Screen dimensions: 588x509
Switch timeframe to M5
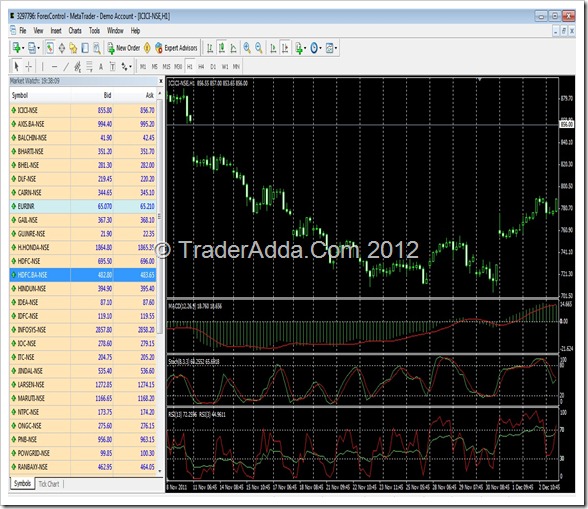[154, 67]
